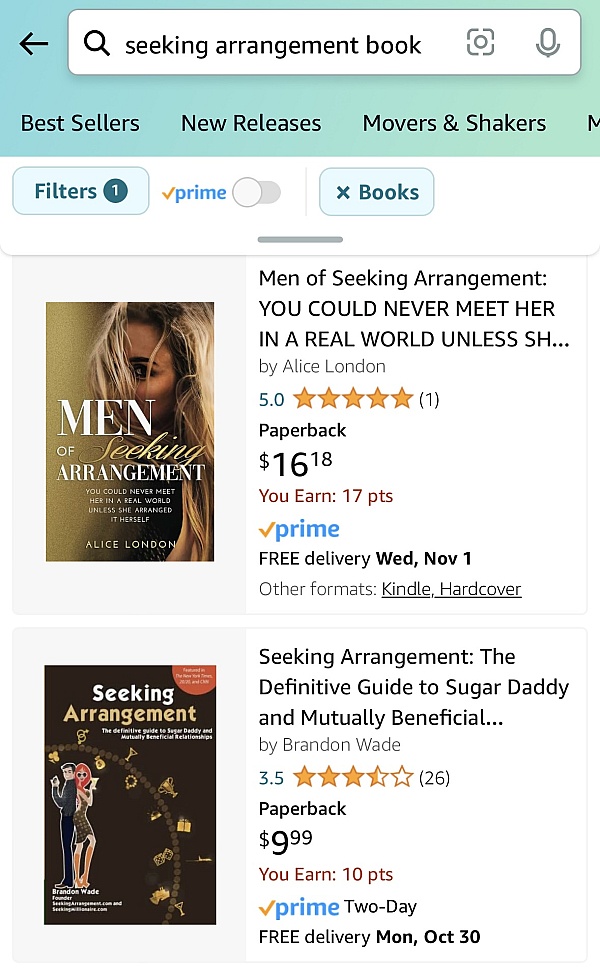Image resolution: width=600 pixels, height=971 pixels.
Task: Expand other formats via Kindle, Hardcover link
Action: (x=451, y=589)
